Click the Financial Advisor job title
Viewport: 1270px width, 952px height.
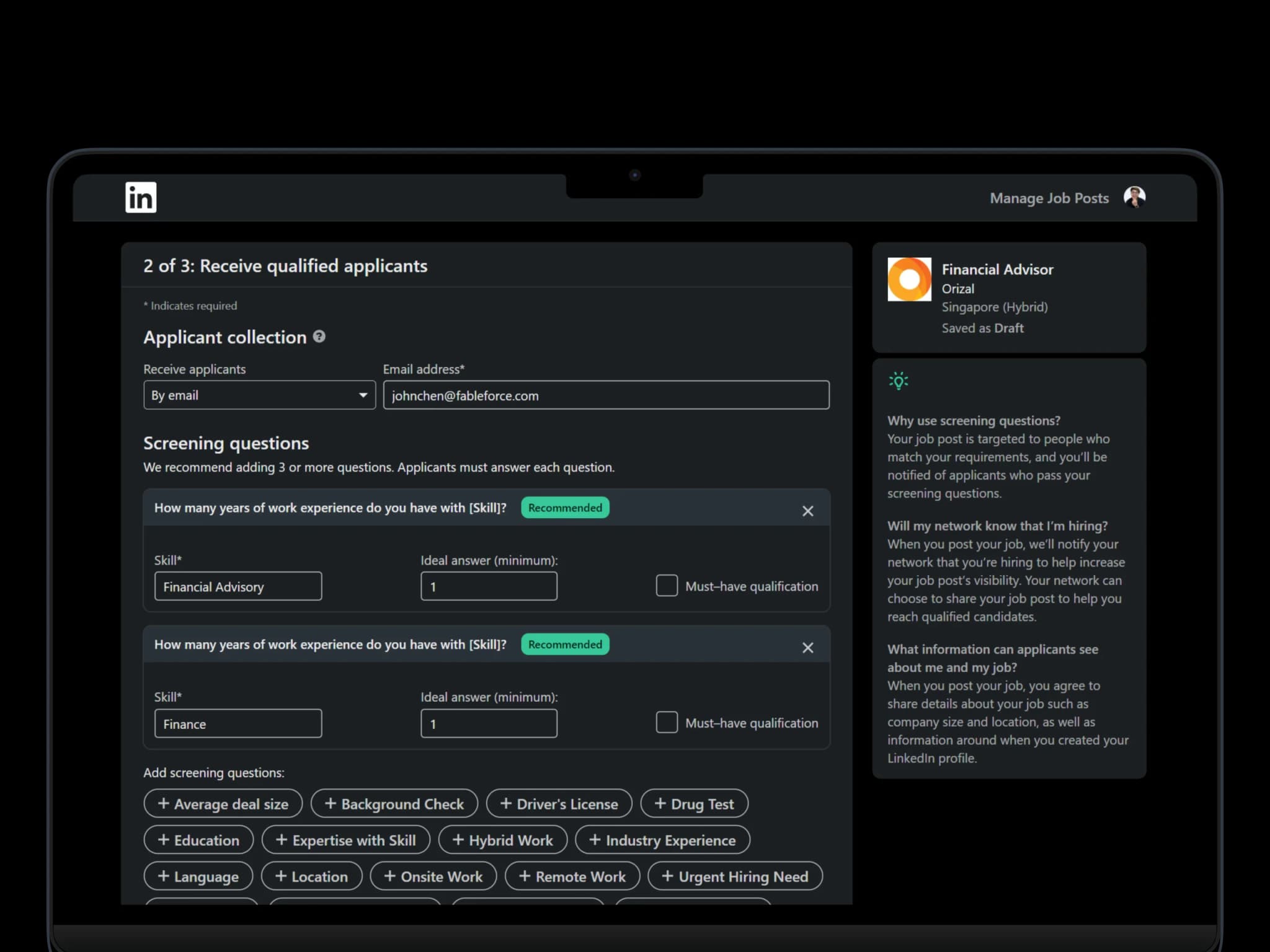pyautogui.click(x=997, y=270)
